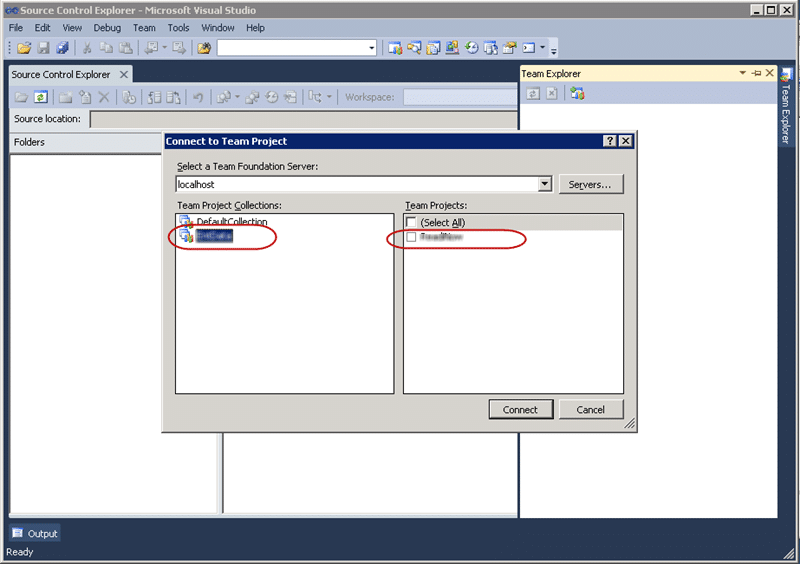This screenshot has width=800, height=564.
Task: Click the Output tab label at bottom
Action: [42, 533]
